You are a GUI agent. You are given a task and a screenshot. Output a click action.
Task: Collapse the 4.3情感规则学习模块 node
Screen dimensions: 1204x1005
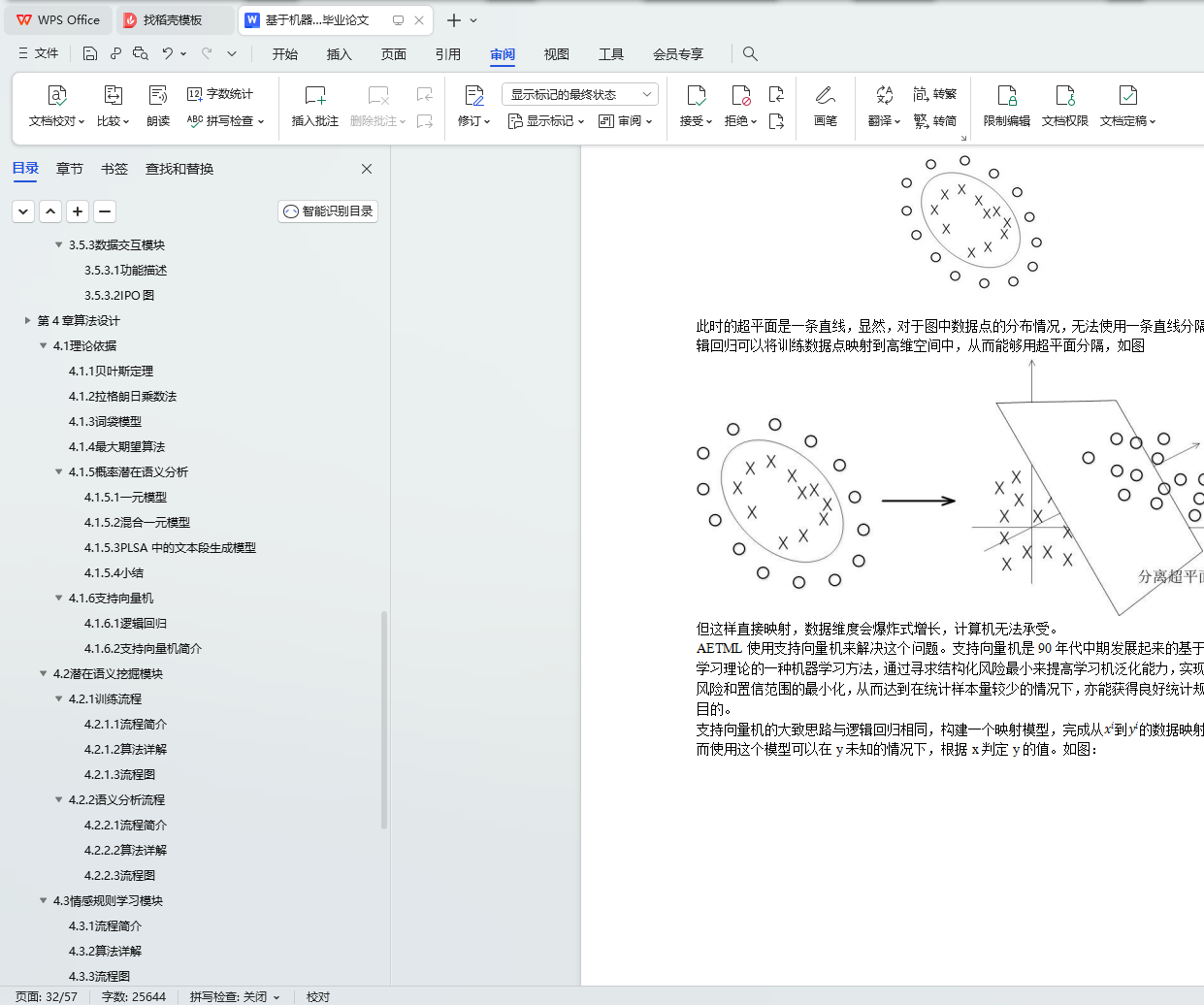point(44,901)
